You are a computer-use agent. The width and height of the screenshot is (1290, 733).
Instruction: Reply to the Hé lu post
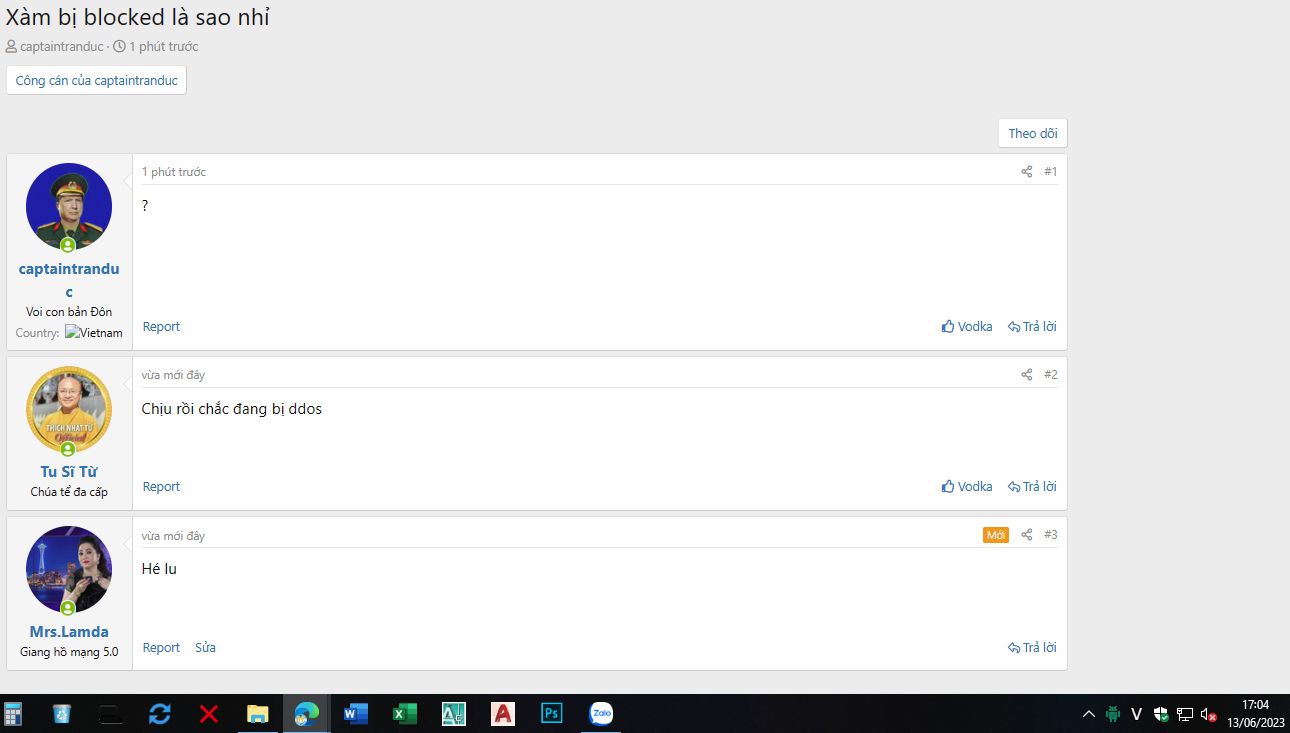1032,648
